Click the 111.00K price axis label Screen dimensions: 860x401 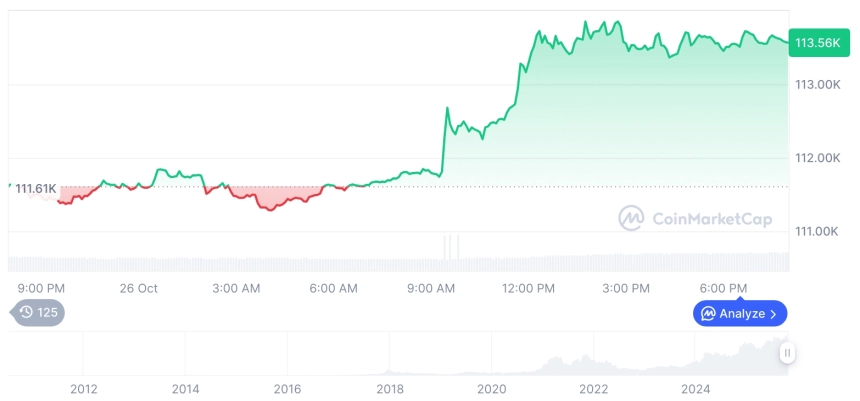[x=816, y=232]
